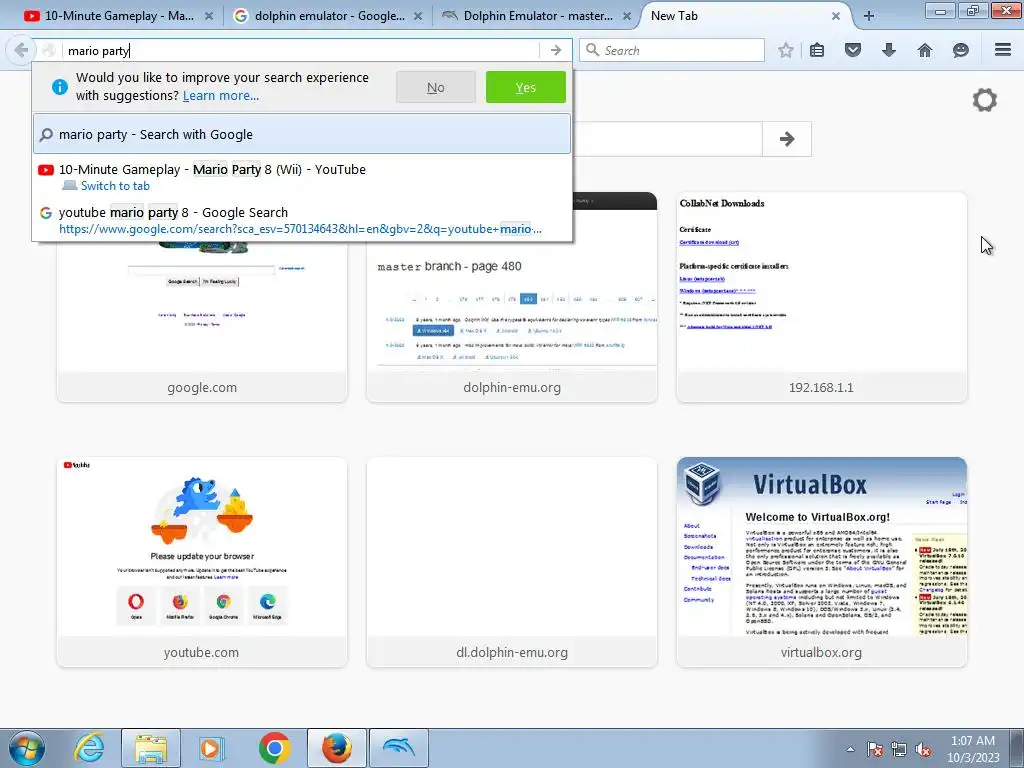
Task: Open the 192.168.1.1 tile
Action: coord(822,297)
